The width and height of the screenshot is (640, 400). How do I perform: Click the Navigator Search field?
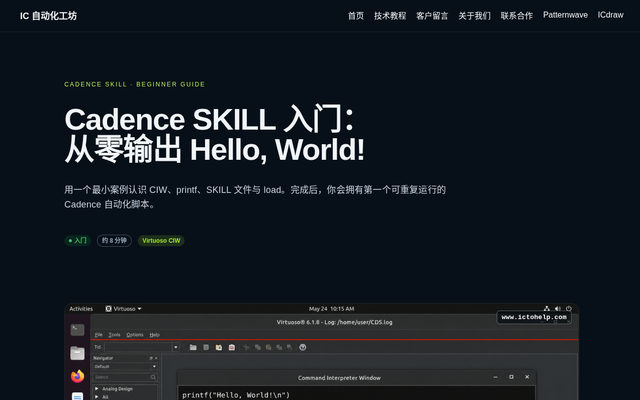(125, 377)
